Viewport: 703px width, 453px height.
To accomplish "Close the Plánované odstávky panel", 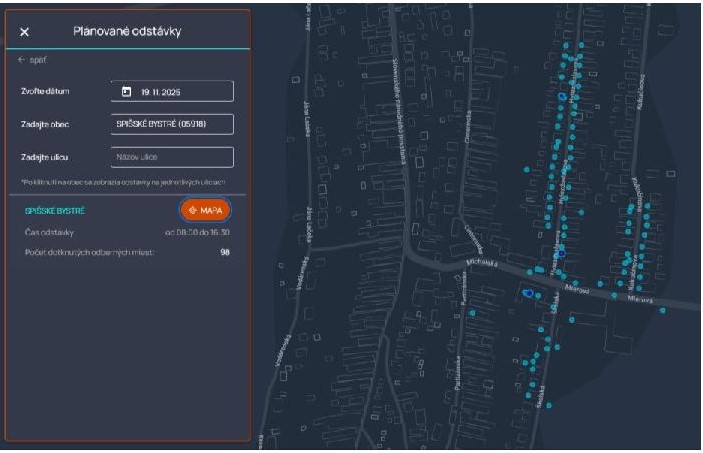I will click(25, 32).
